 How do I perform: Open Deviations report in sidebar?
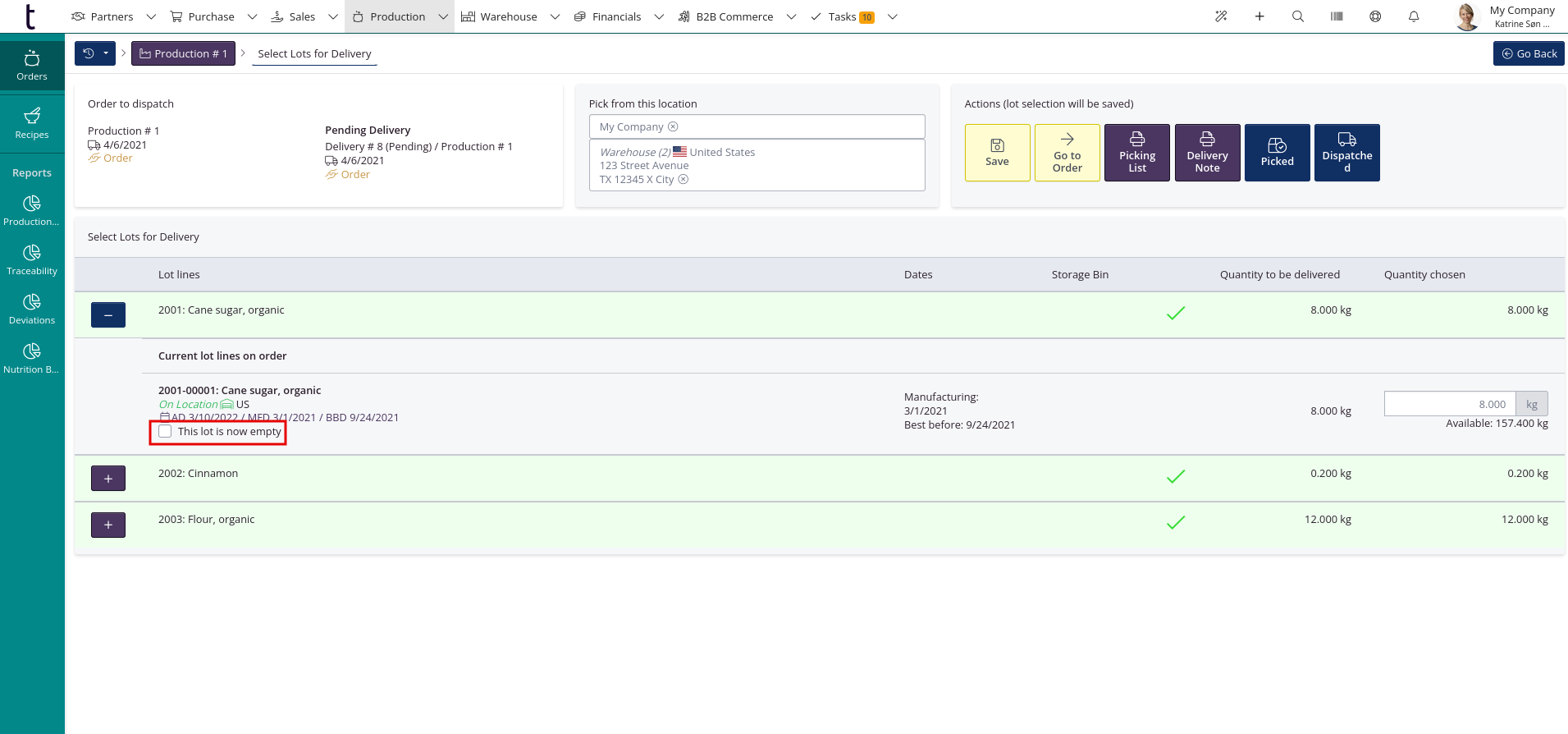coord(32,309)
